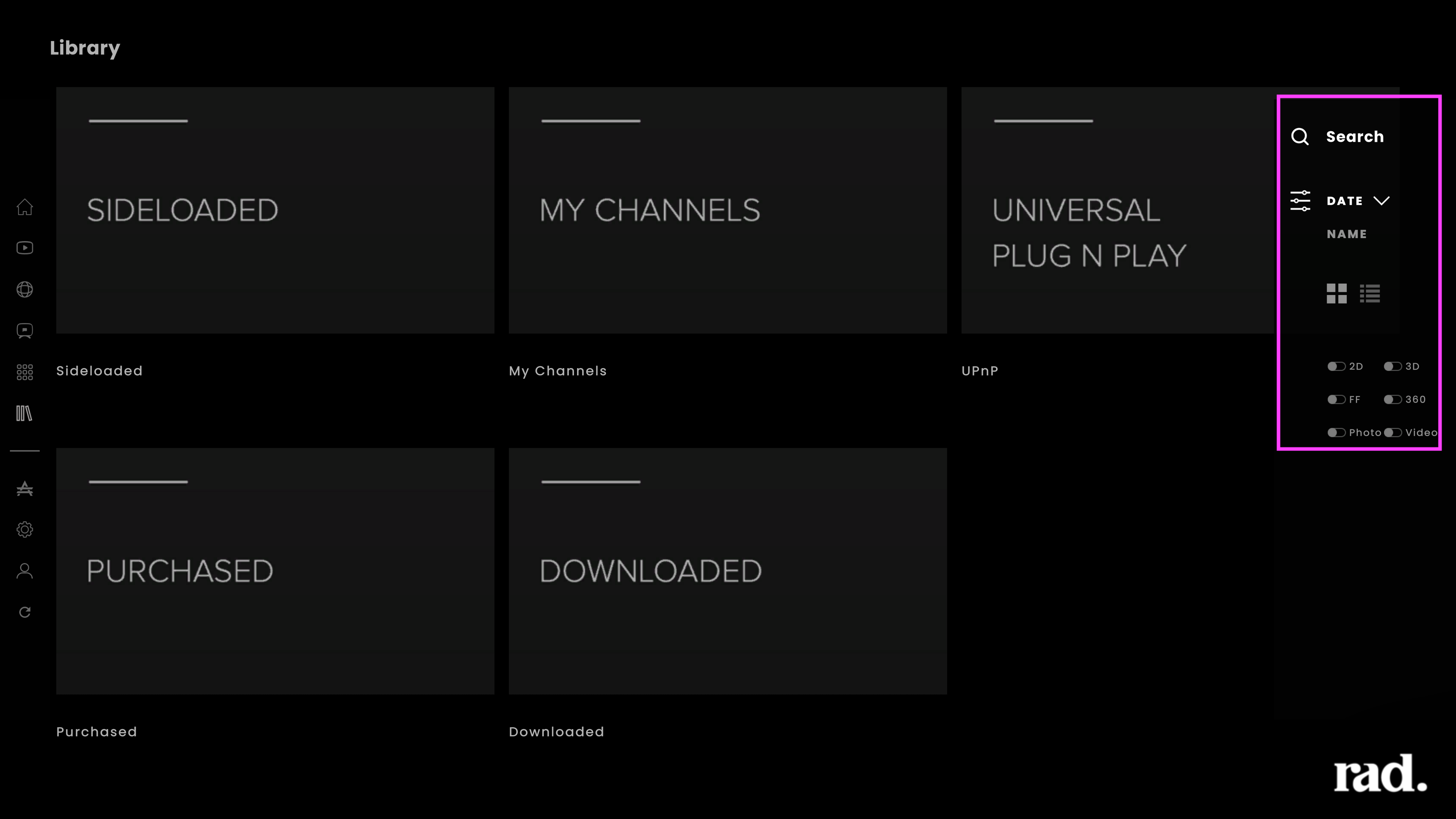
Task: Open the video player icon in sidebar
Action: 24,248
